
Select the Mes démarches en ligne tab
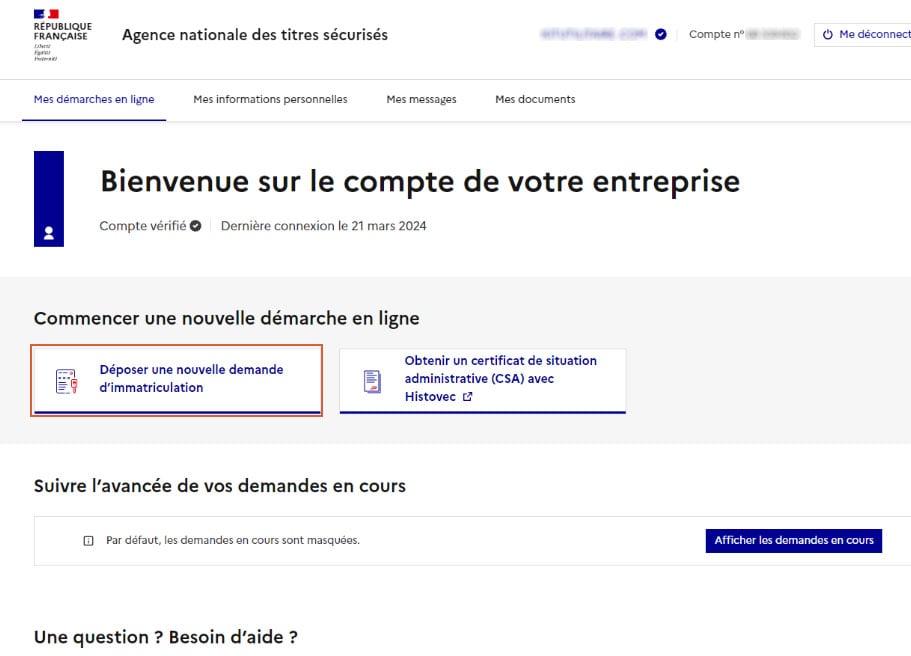[x=94, y=100]
